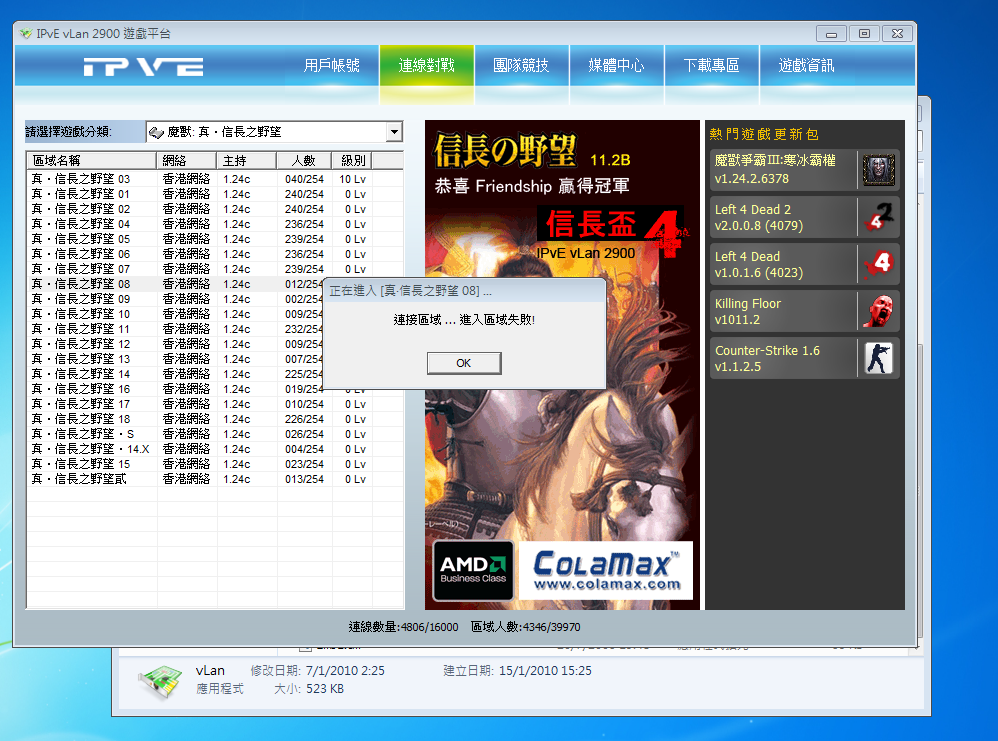Screen dimensions: 998x741
Task: Sort by 區域名稱 column header
Action: 92,160
